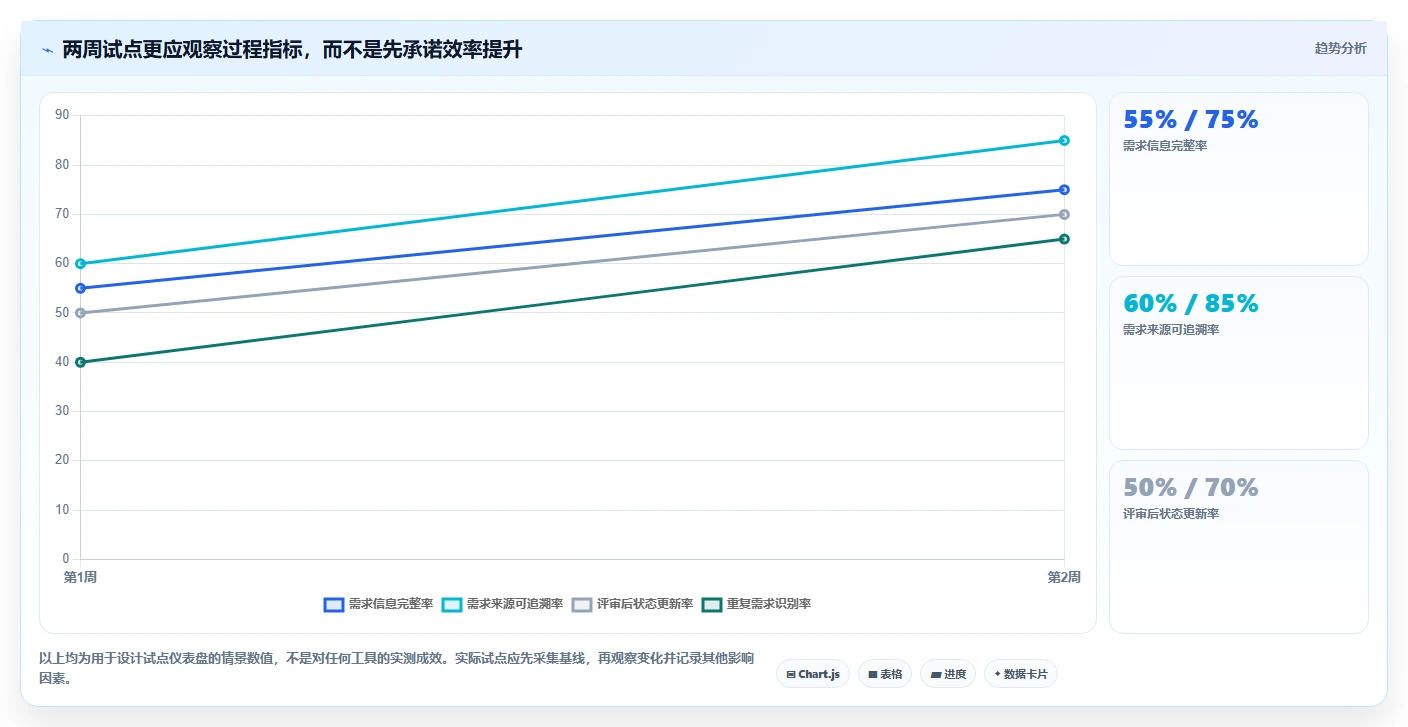Screen dimensions: 1408x727
Task: Click the lightning icon beside the title
Action: coord(47,50)
